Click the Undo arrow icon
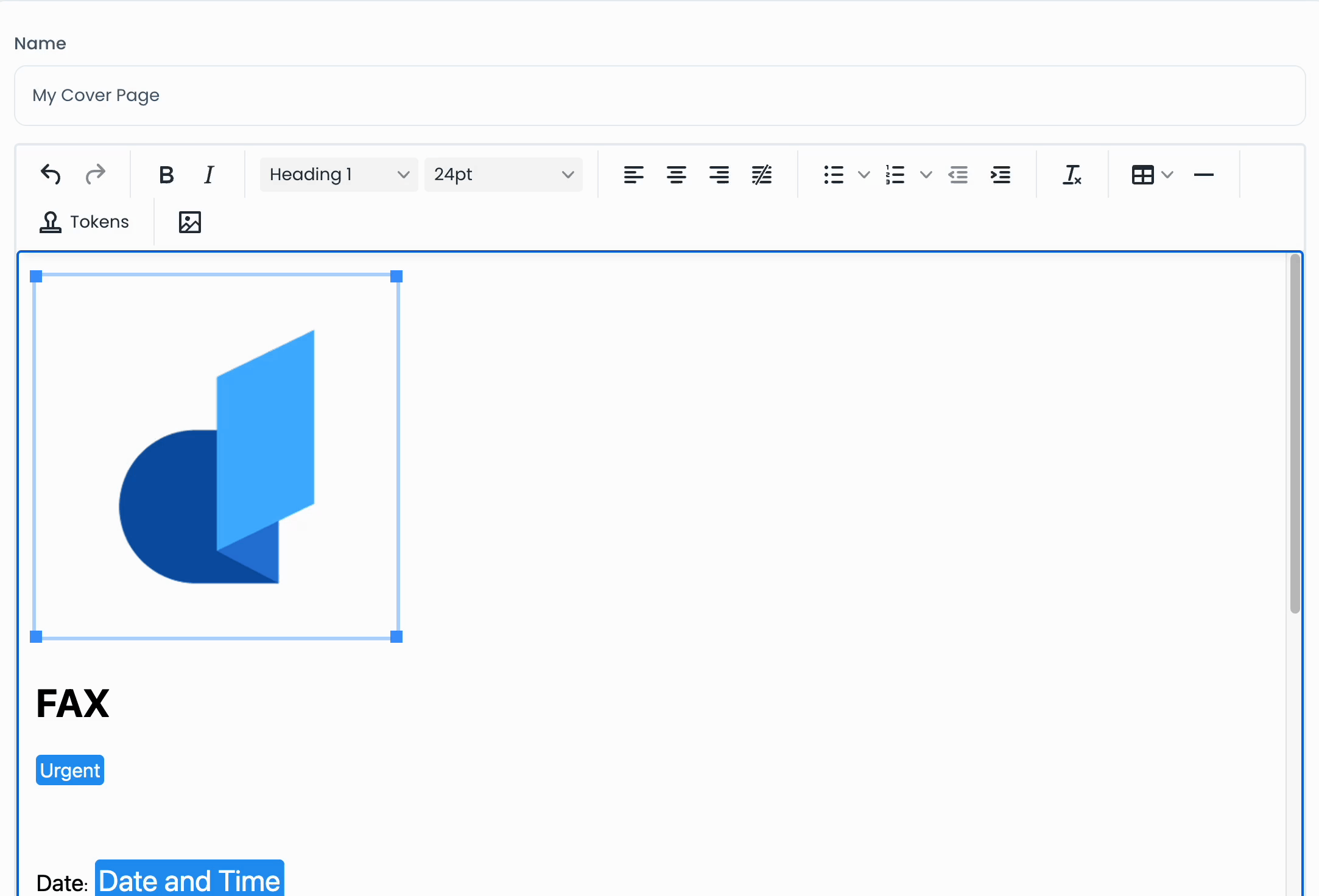The width and height of the screenshot is (1319, 896). tap(51, 175)
